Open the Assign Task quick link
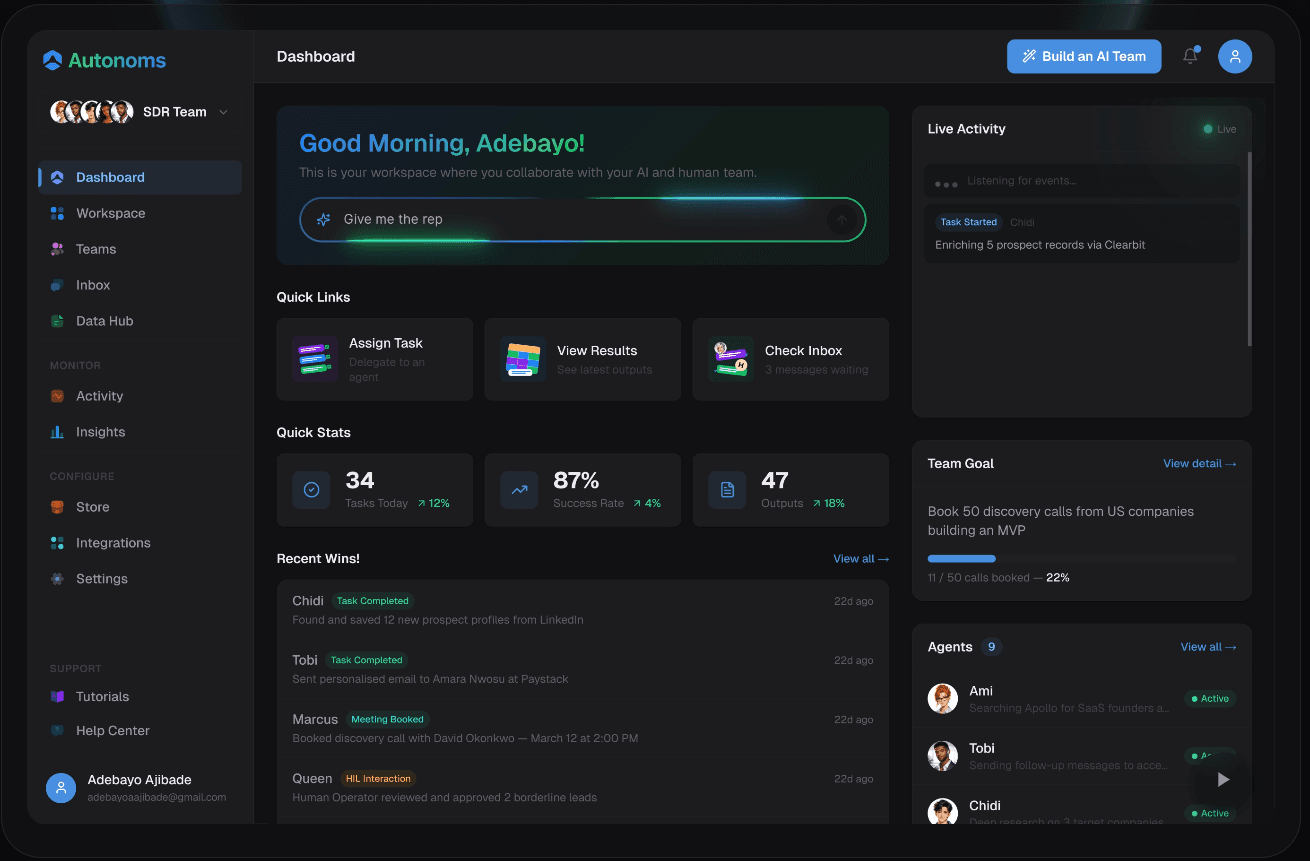Viewport: 1310px width, 861px height. tap(375, 360)
